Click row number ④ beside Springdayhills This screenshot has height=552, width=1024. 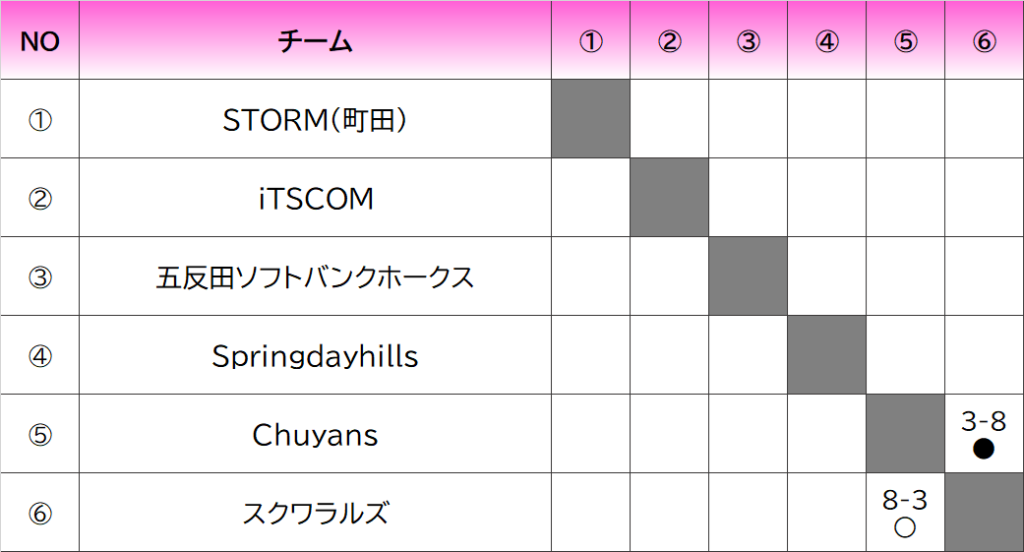(40, 356)
